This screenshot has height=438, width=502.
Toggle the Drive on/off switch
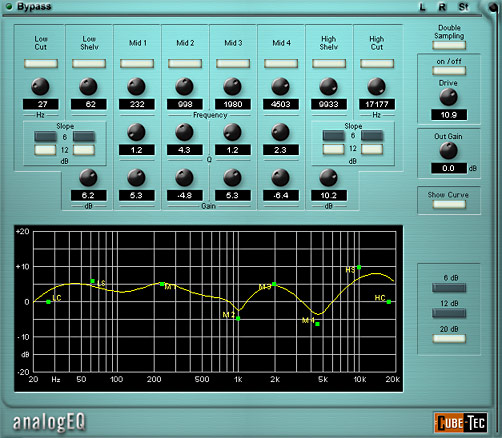449,70
